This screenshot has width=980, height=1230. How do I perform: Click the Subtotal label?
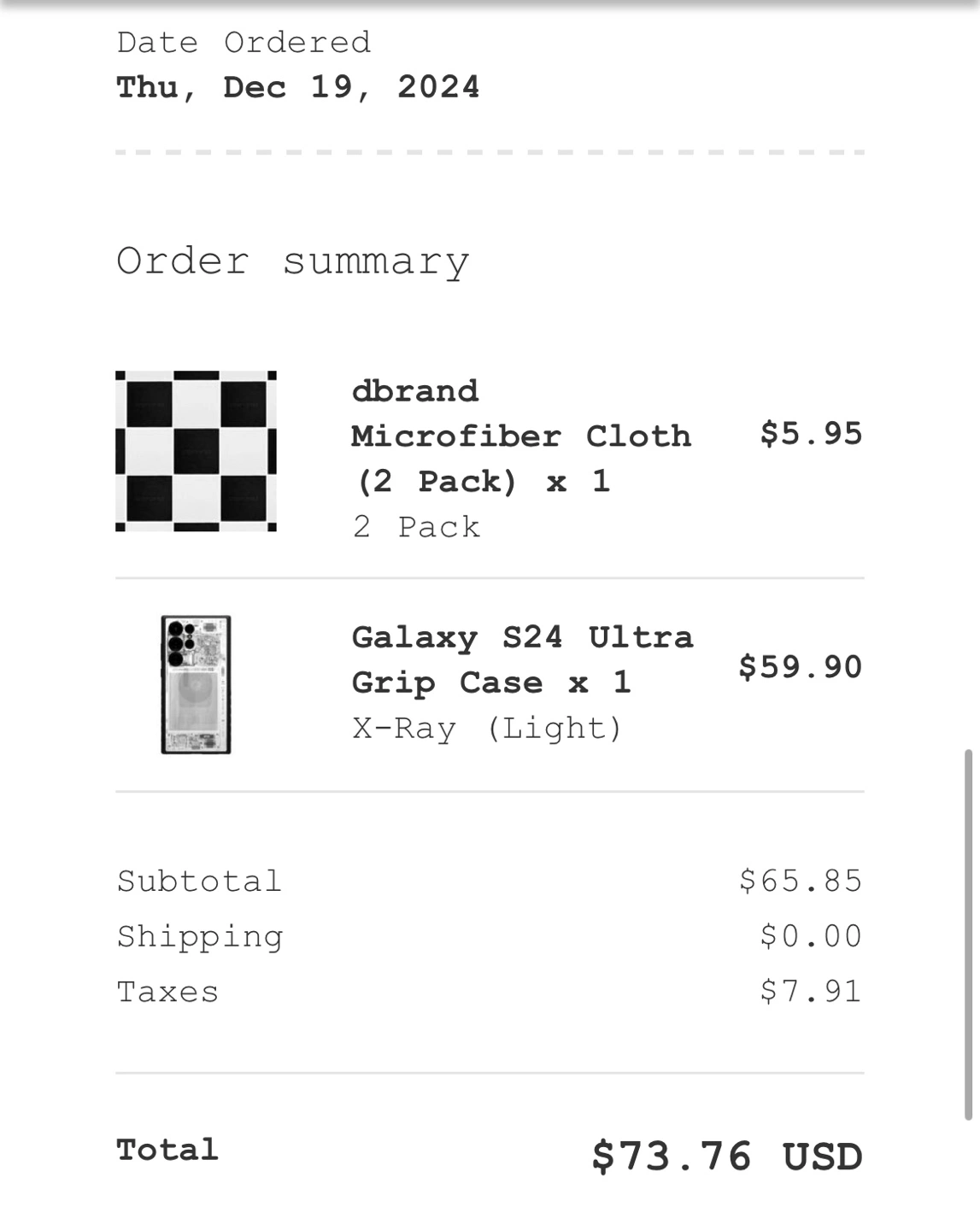[199, 881]
